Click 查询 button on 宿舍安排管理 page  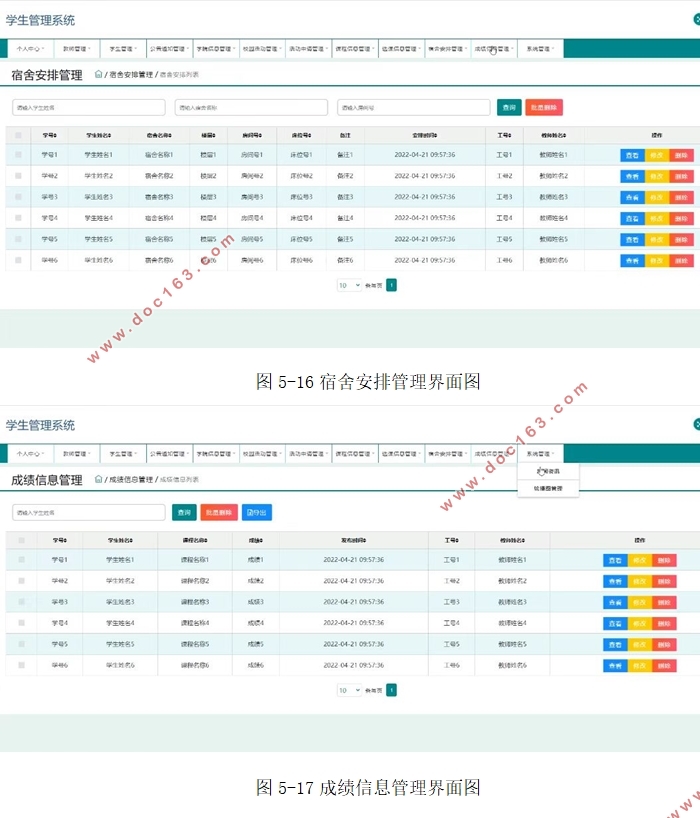pos(509,107)
